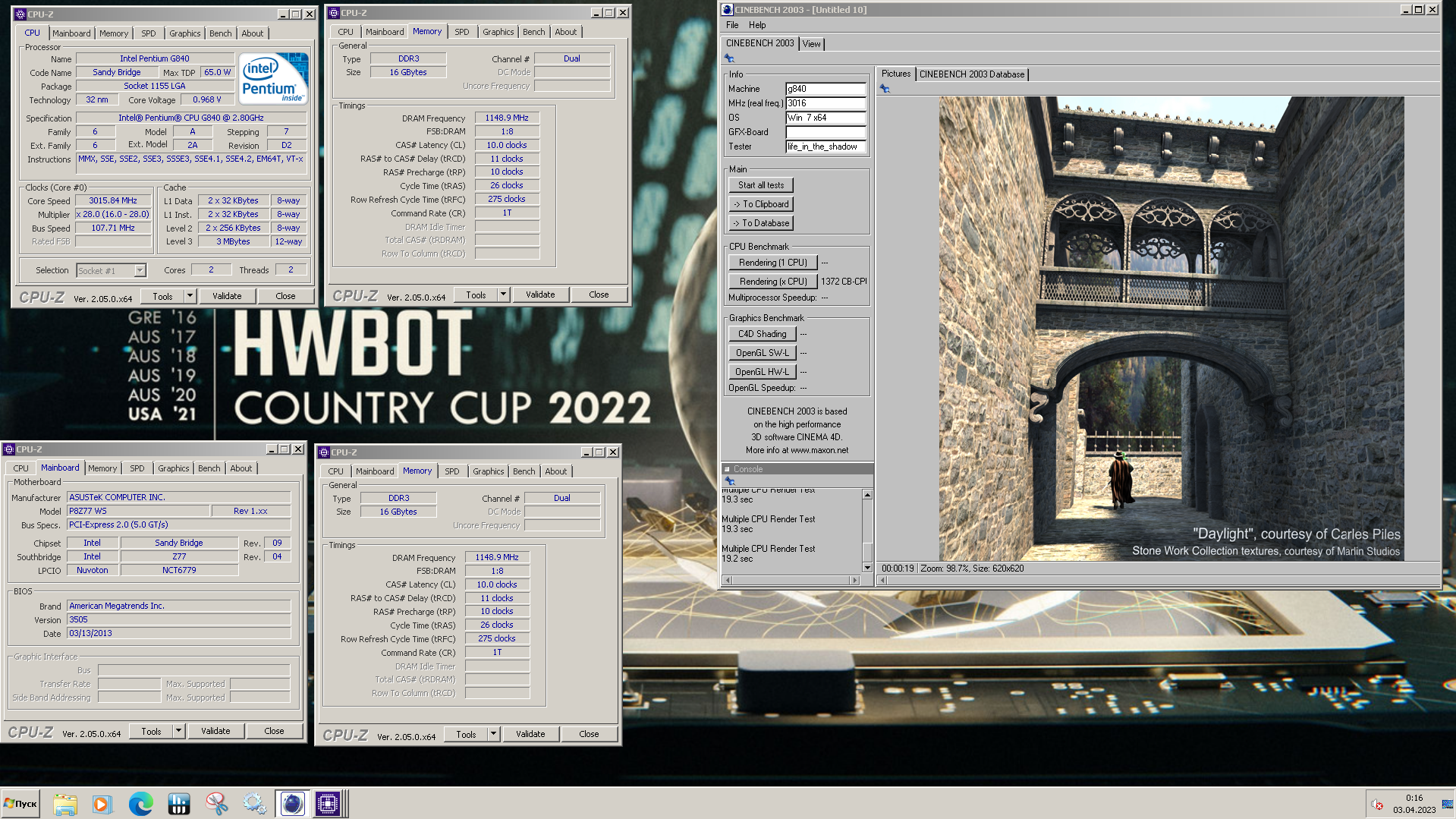
Task: Expand Tools dropdown arrow in bottom-left CPU-Z
Action: pyautogui.click(x=178, y=731)
